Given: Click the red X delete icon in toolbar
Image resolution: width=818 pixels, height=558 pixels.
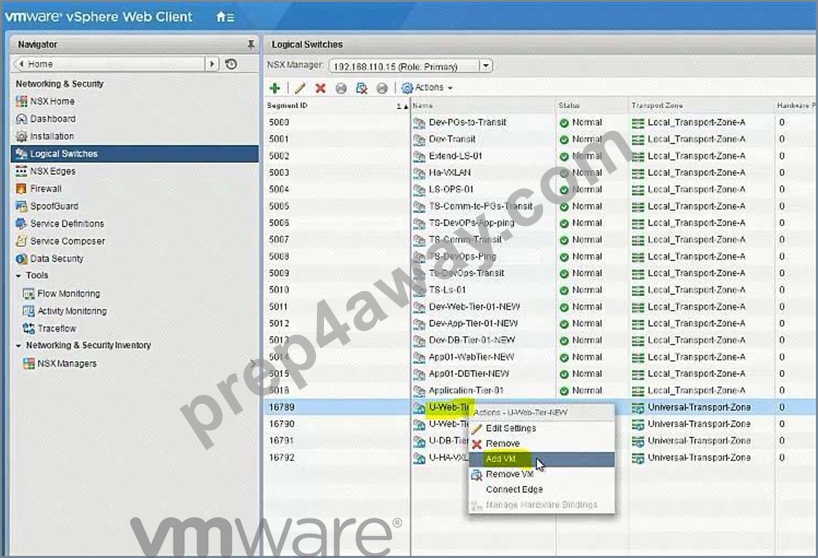Looking at the screenshot, I should 320,88.
